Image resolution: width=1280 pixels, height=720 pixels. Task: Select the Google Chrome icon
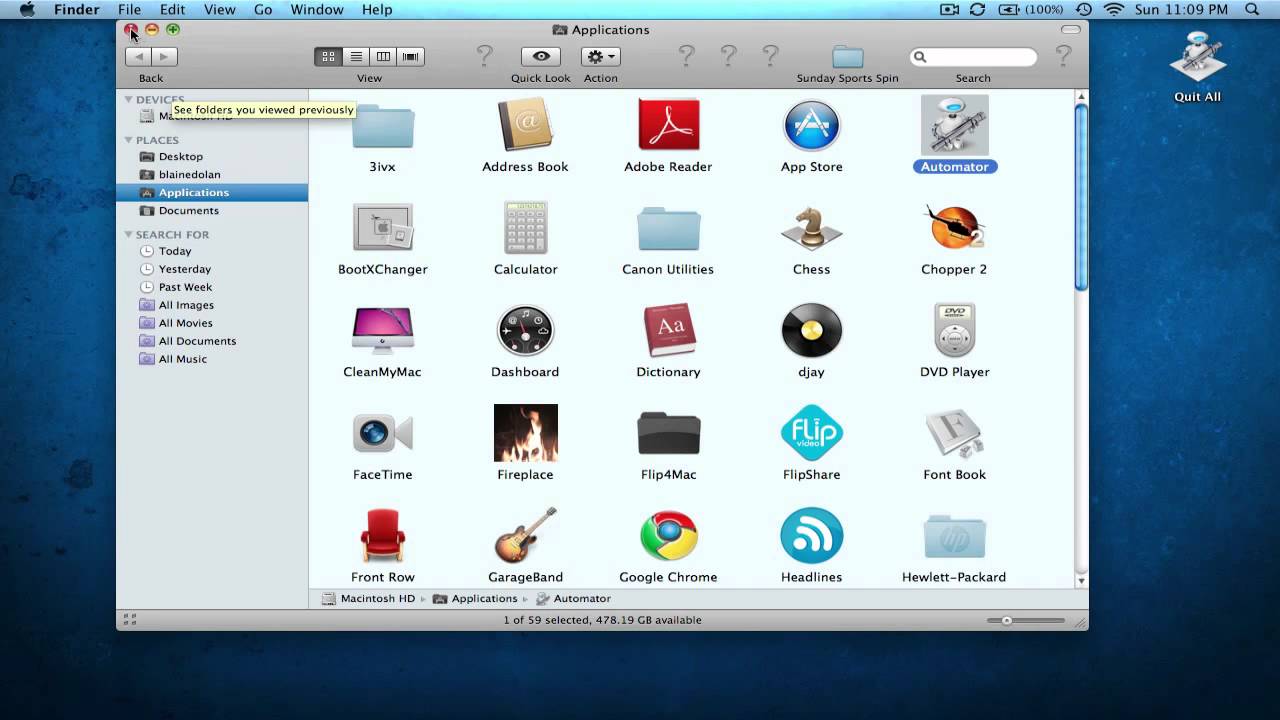(x=668, y=536)
